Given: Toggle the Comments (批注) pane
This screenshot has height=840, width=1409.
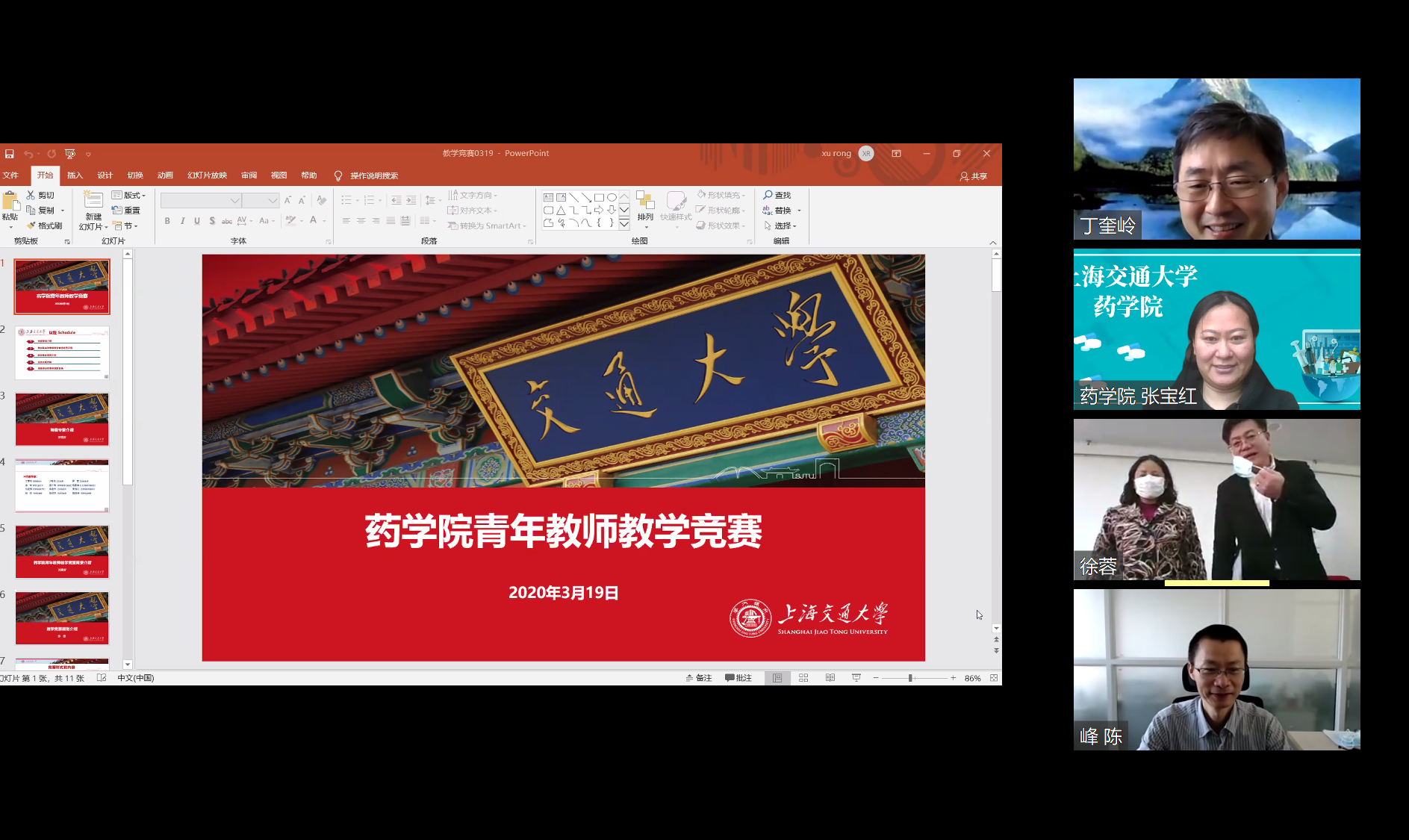Looking at the screenshot, I should coord(738,678).
